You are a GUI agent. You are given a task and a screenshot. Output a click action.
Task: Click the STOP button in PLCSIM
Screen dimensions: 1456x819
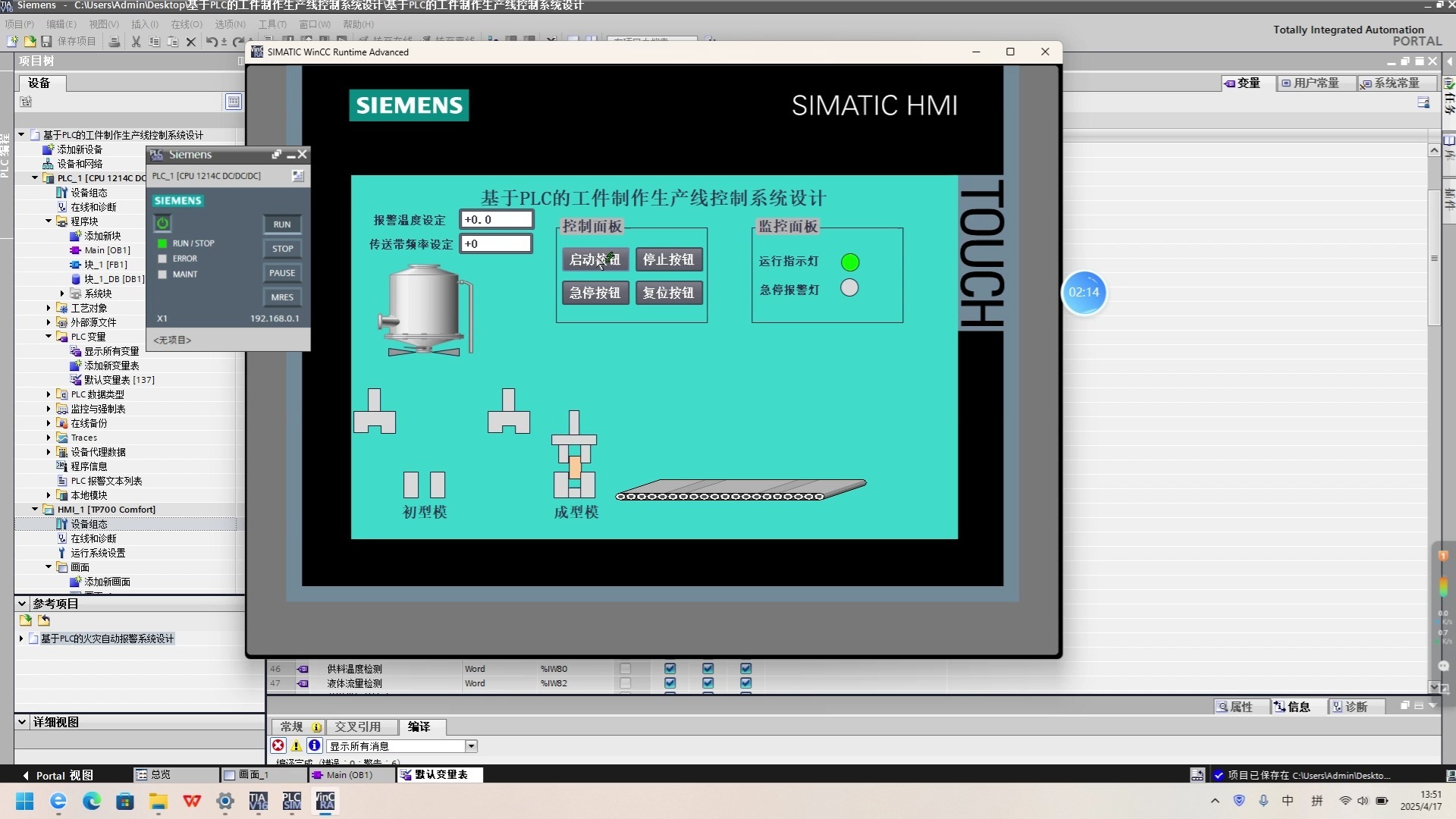click(x=282, y=249)
